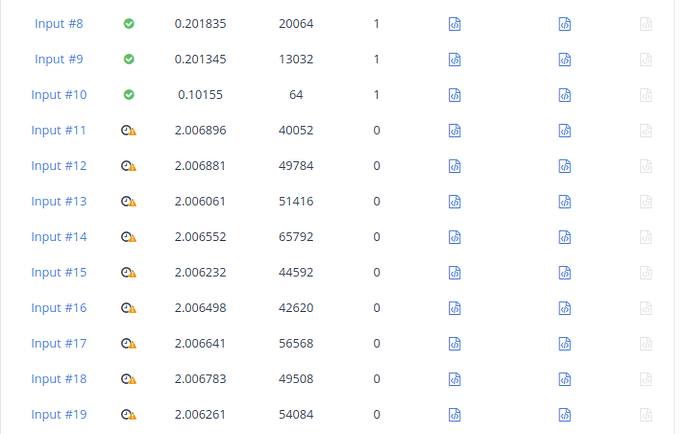Click timeout warning icon for Input #16

click(128, 308)
